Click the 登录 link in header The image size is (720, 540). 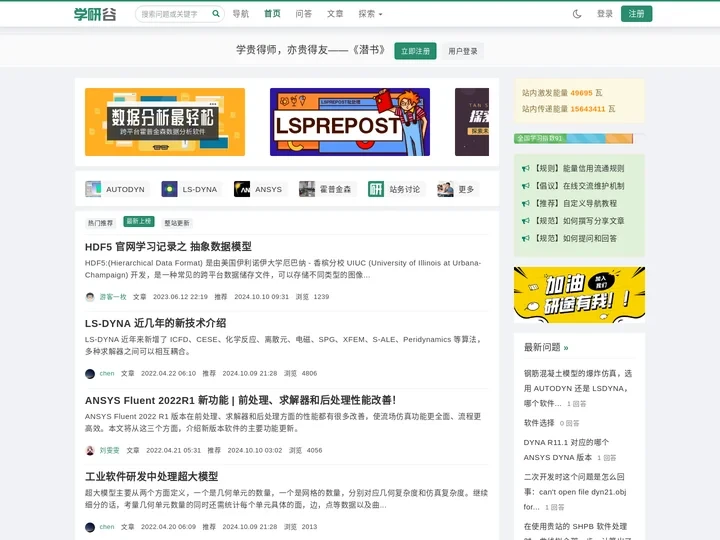pos(605,14)
